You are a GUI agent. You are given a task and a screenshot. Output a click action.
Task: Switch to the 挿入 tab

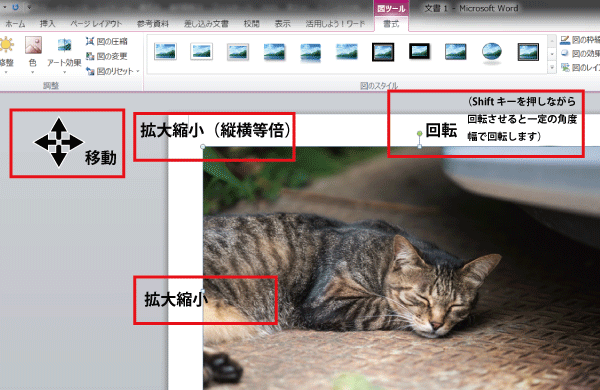coord(47,24)
